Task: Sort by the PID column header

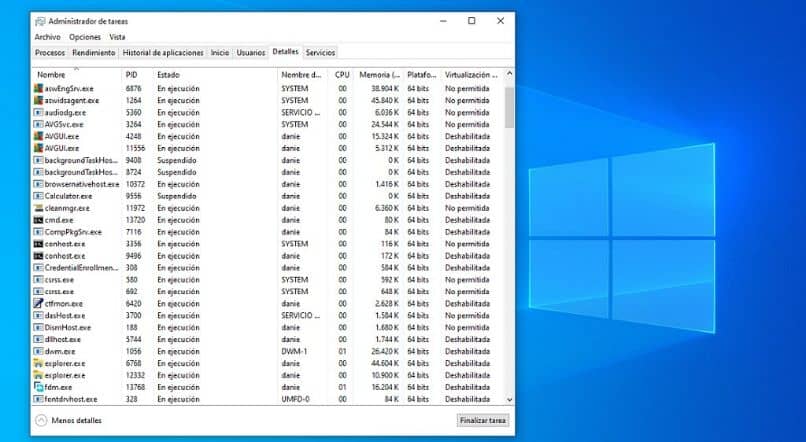Action: tap(137, 75)
